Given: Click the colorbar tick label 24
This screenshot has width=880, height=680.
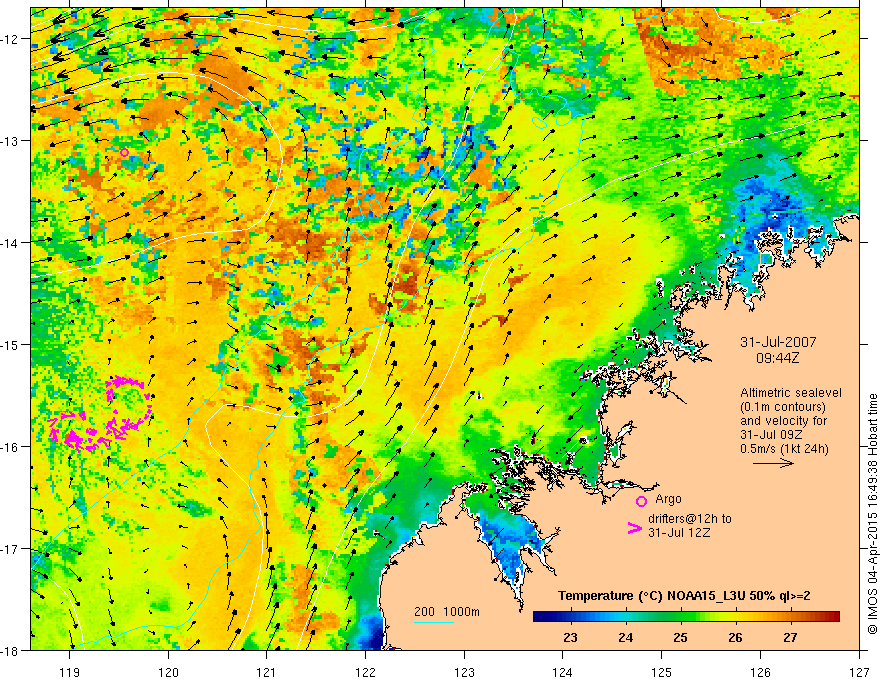Looking at the screenshot, I should (x=625, y=638).
